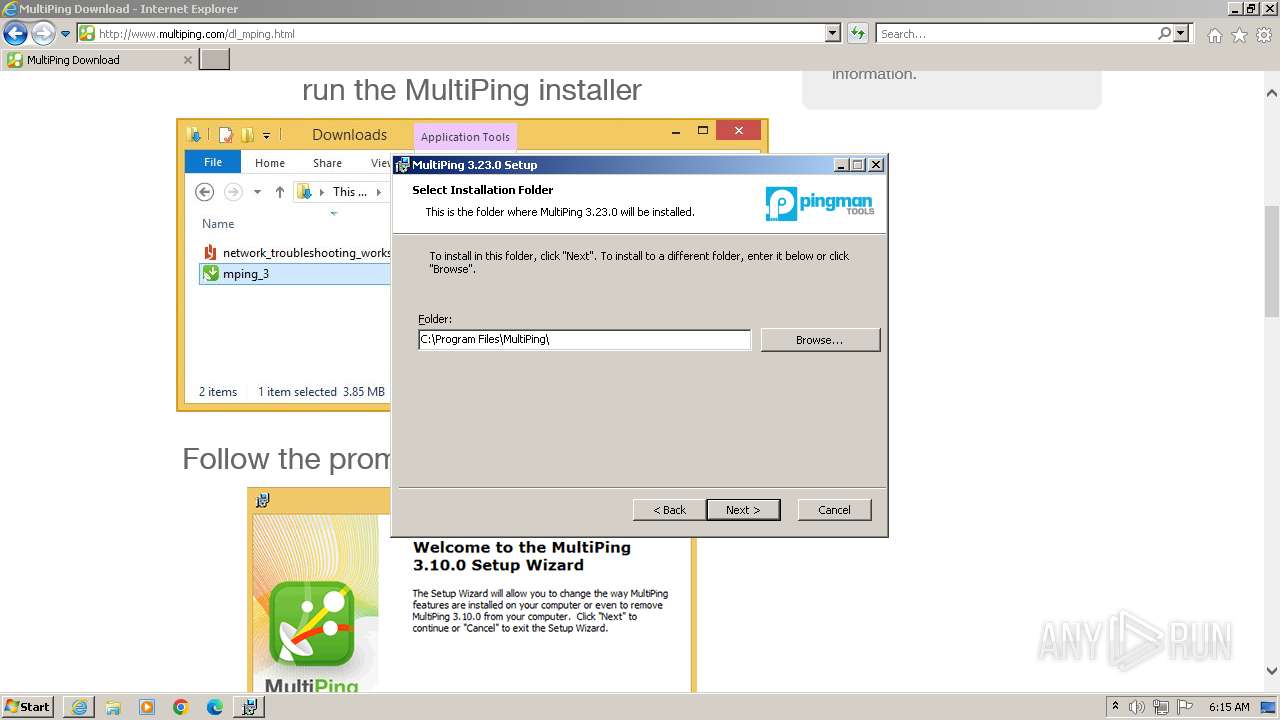Image resolution: width=1280 pixels, height=720 pixels.
Task: Click the network tray icon
Action: pyautogui.click(x=1161, y=707)
